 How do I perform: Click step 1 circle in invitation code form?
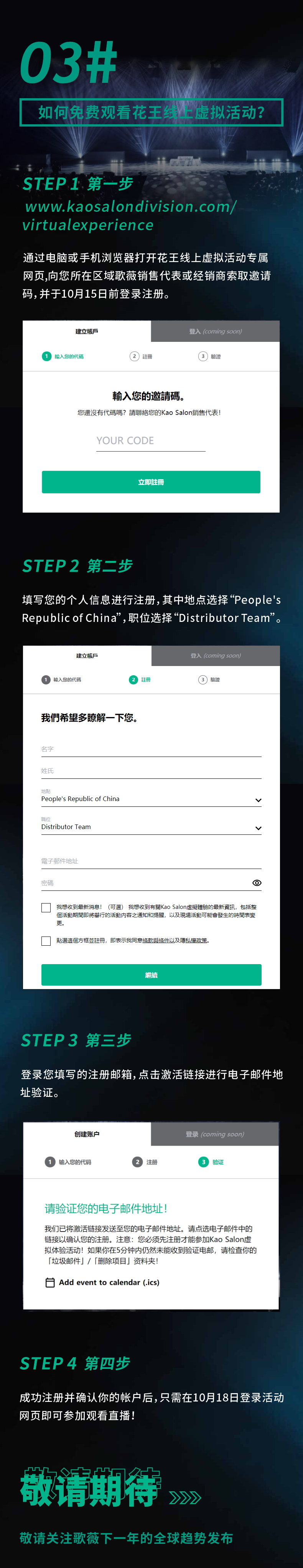click(46, 356)
